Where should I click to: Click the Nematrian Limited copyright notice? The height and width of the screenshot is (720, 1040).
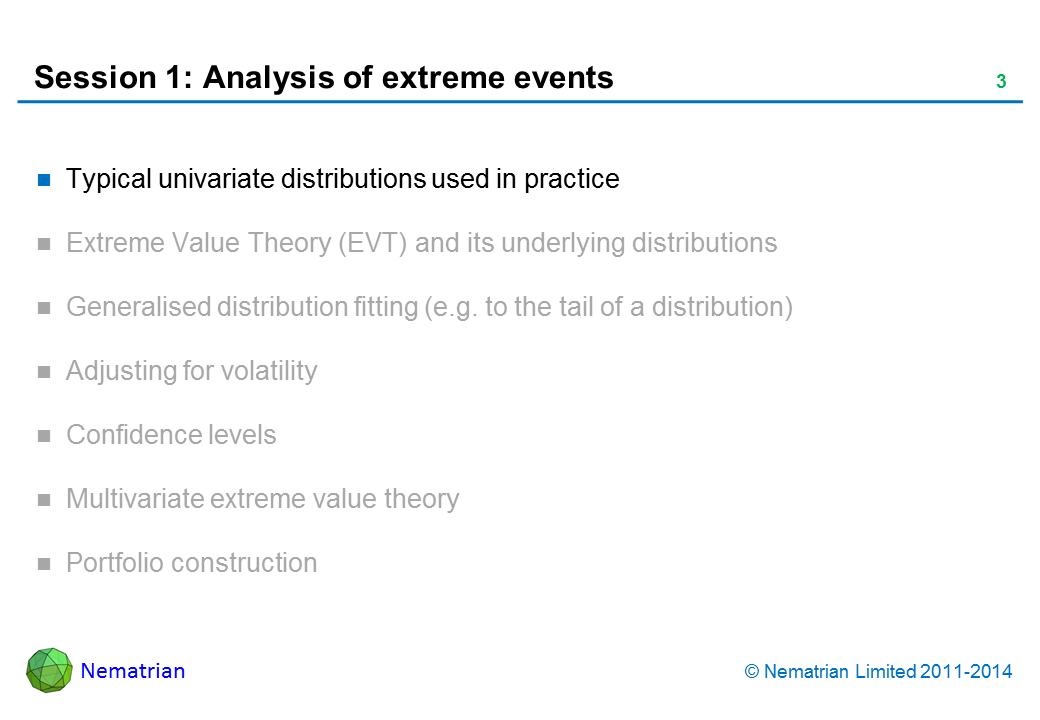coord(879,672)
